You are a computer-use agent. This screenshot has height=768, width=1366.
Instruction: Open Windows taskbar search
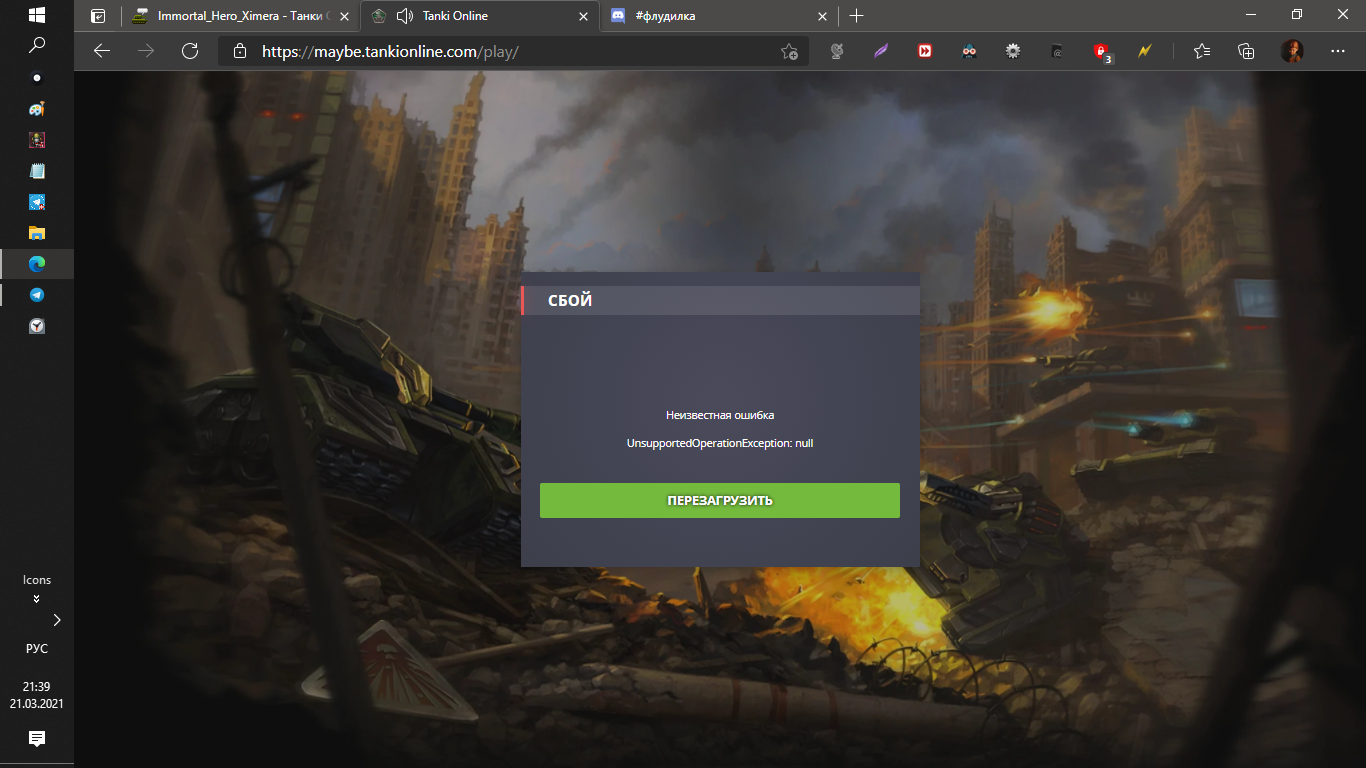[37, 45]
